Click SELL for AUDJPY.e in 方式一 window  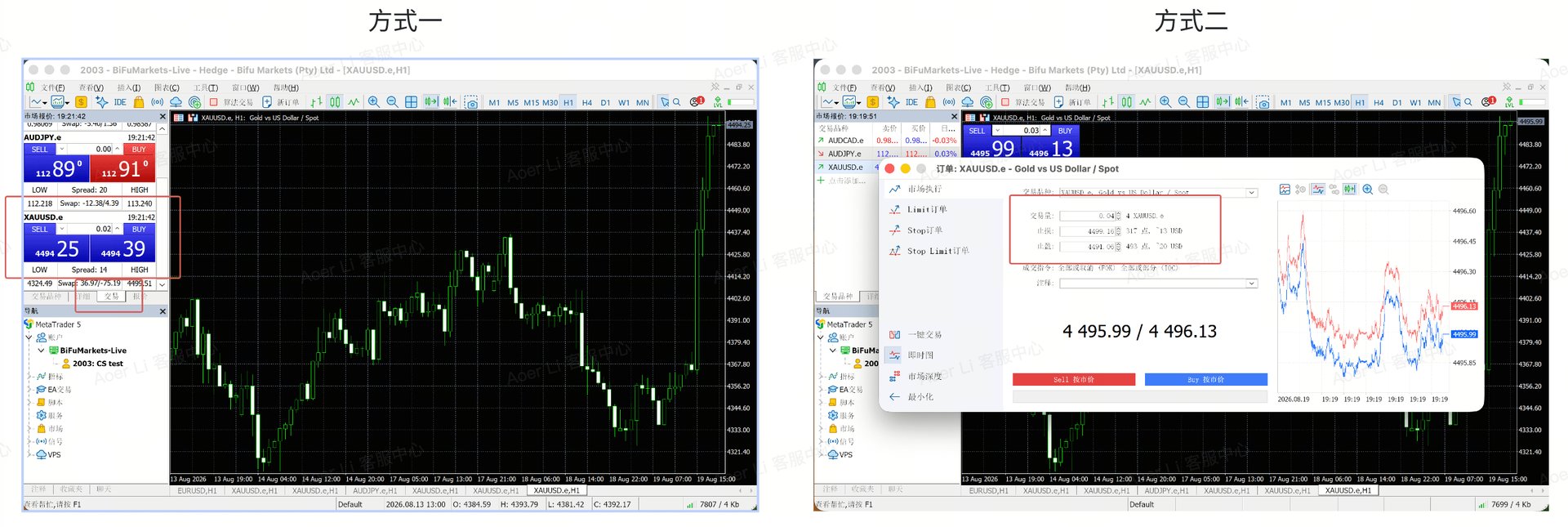(57, 163)
